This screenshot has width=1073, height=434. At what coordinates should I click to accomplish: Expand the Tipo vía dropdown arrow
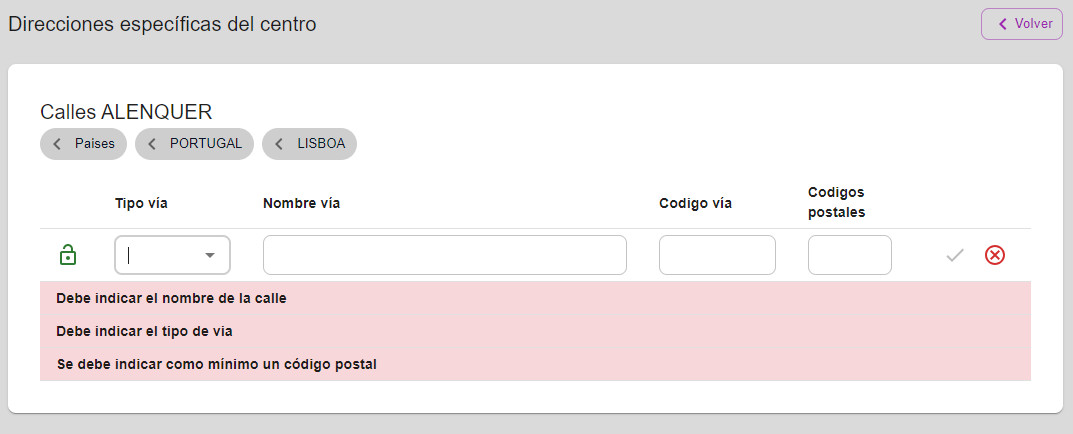tap(210, 255)
